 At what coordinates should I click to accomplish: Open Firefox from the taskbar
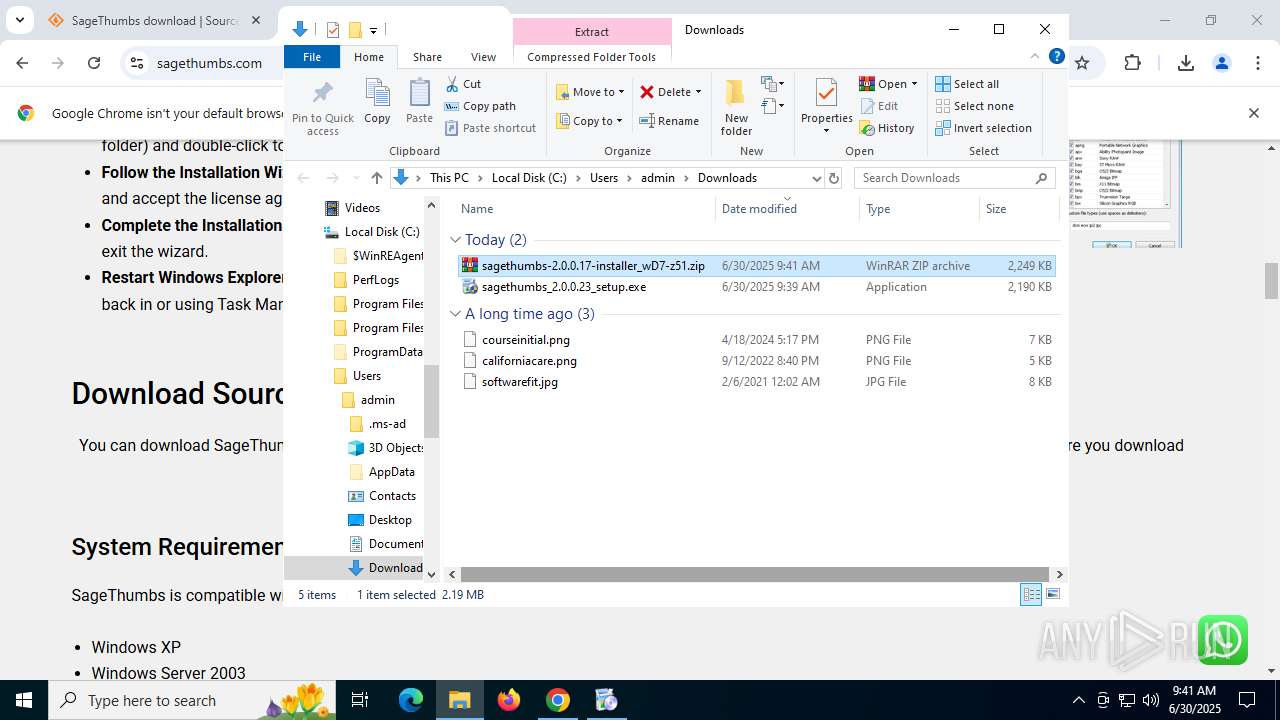pos(509,700)
